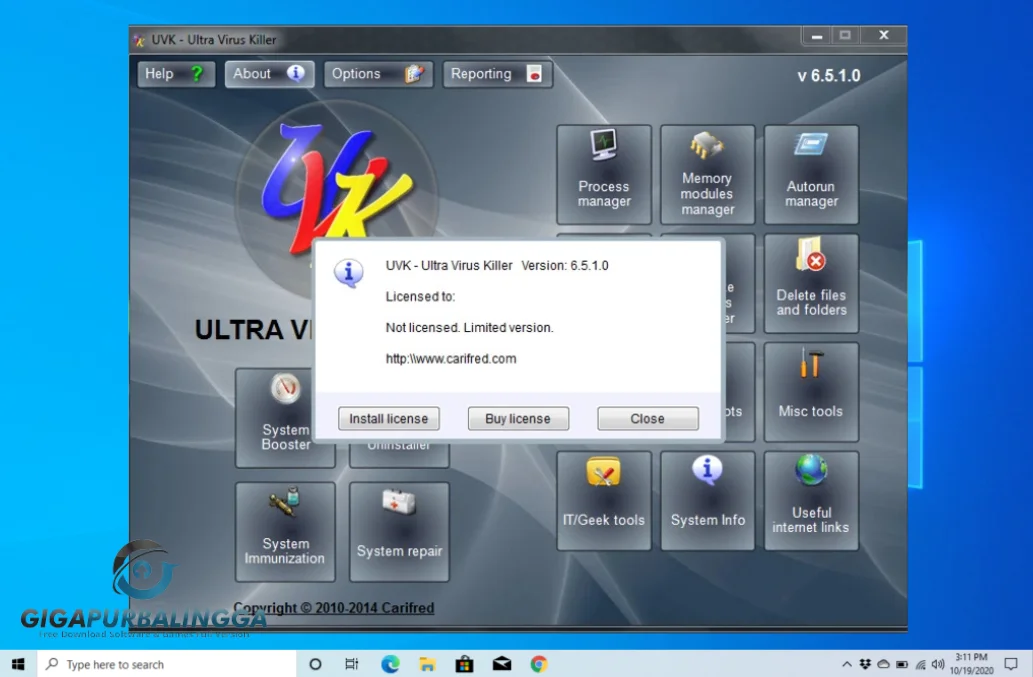The image size is (1033, 677).
Task: Open the Memory modules manager tile
Action: click(707, 175)
